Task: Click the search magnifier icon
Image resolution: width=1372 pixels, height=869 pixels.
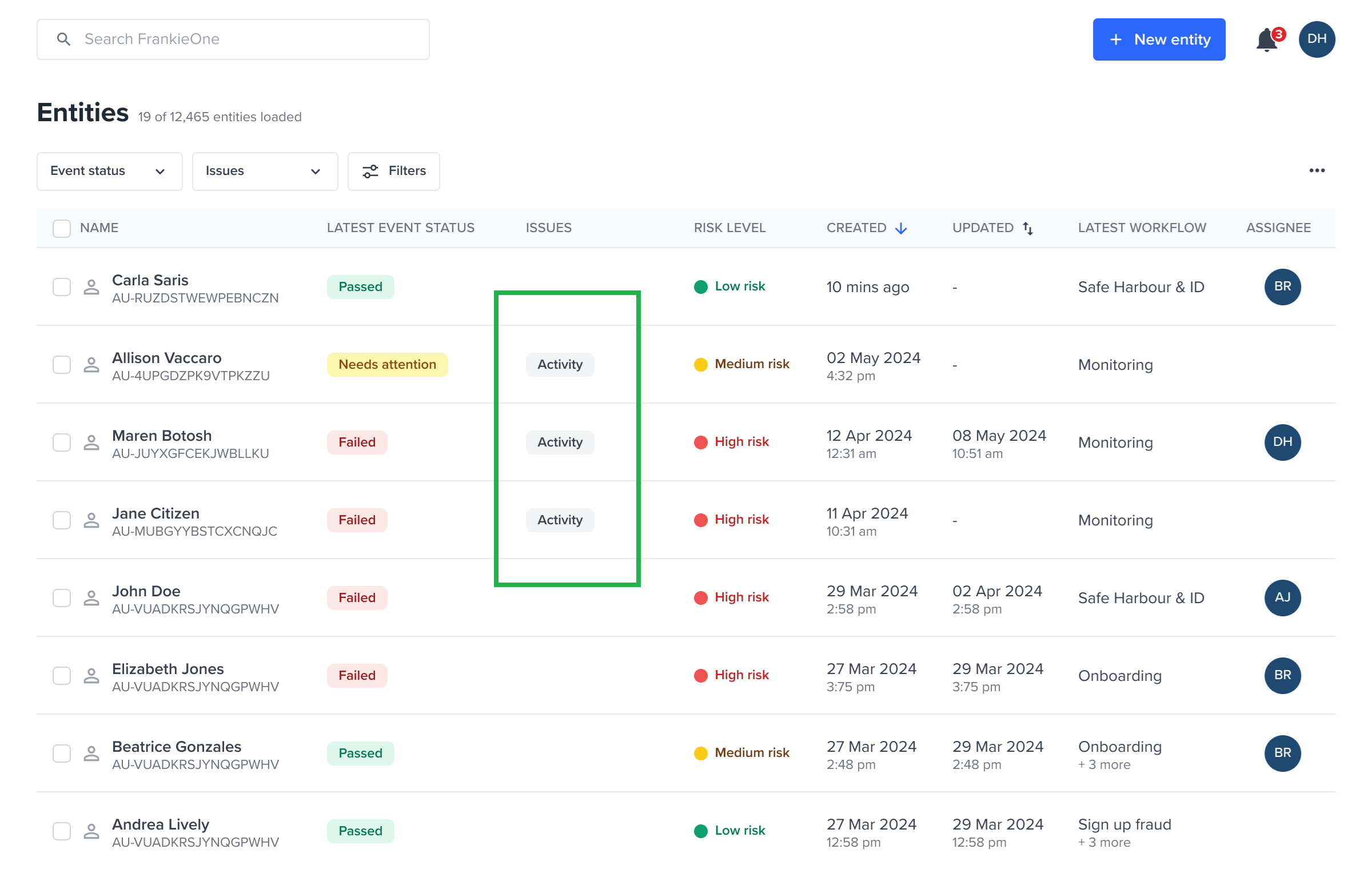Action: [x=64, y=39]
